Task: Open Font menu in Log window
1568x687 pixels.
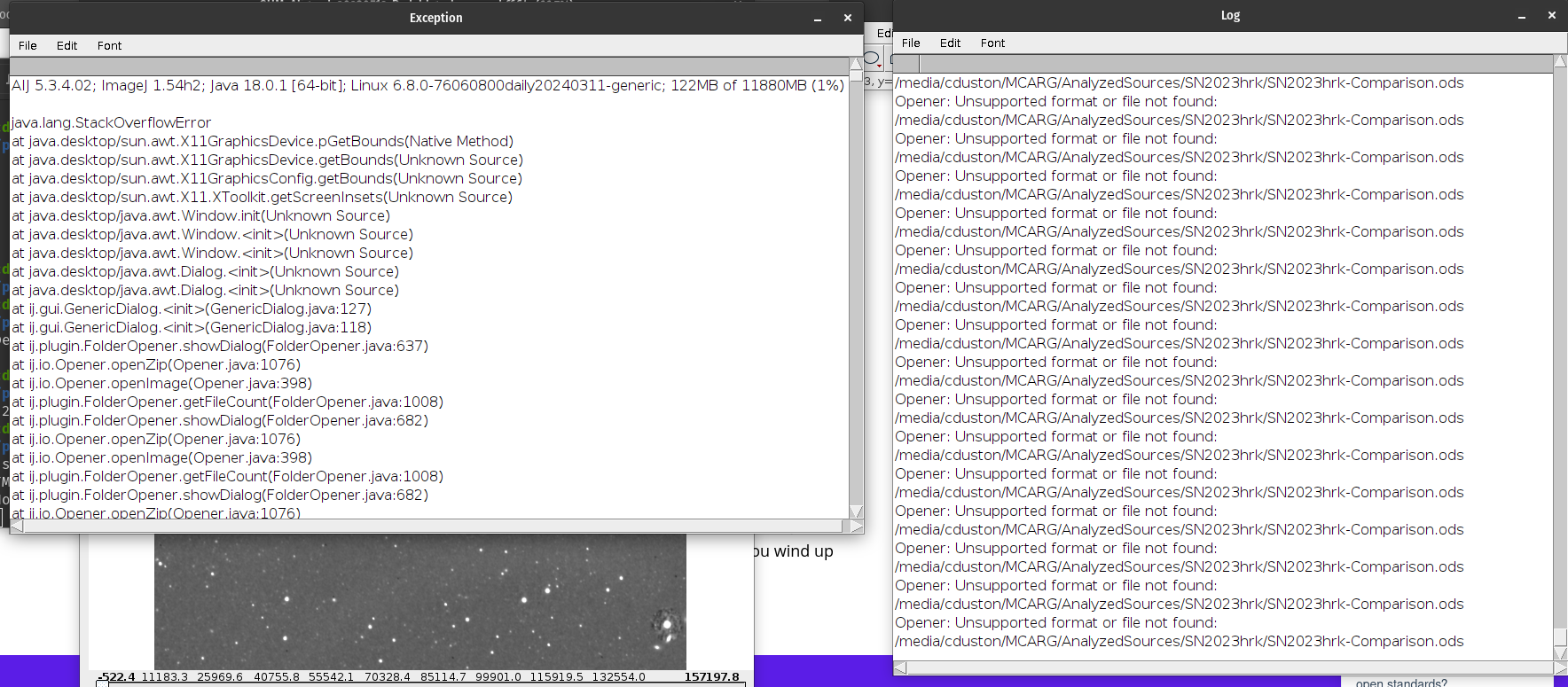Action: point(992,43)
